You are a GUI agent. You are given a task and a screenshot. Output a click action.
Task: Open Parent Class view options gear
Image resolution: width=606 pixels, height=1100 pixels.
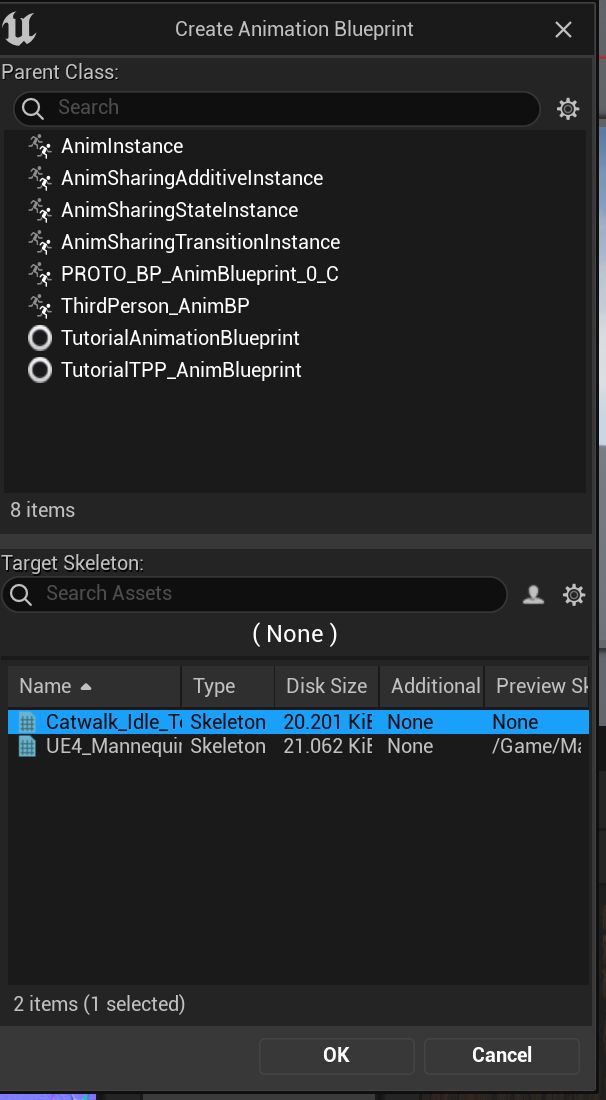pyautogui.click(x=568, y=109)
